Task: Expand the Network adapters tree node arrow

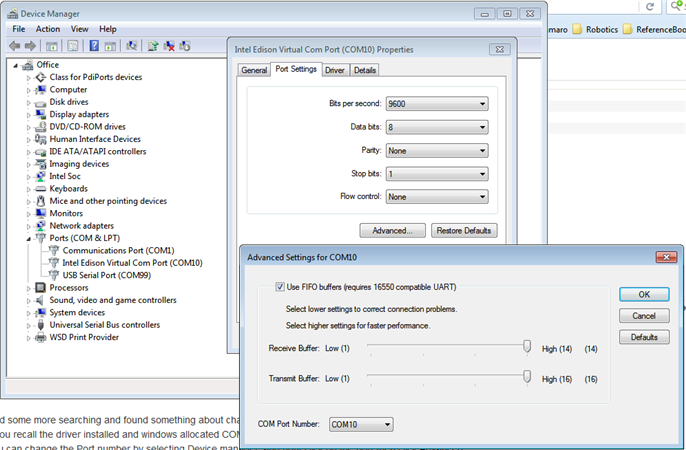Action: click(x=28, y=227)
